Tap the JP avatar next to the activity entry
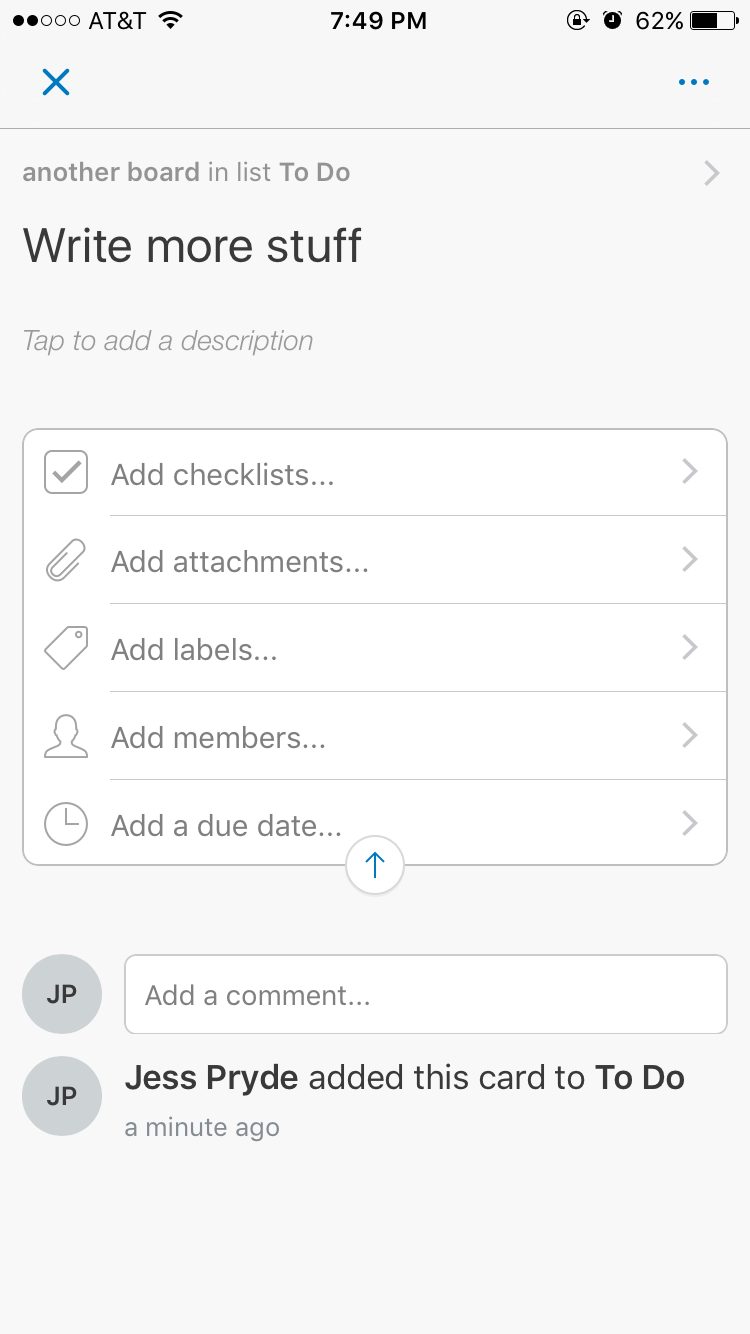The width and height of the screenshot is (750, 1334). pyautogui.click(x=62, y=1096)
